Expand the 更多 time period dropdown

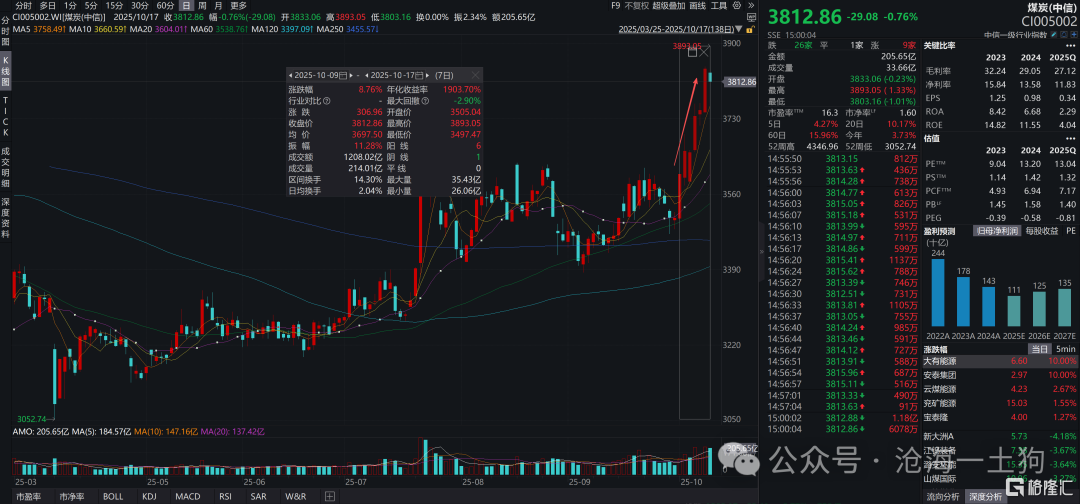(x=238, y=5)
